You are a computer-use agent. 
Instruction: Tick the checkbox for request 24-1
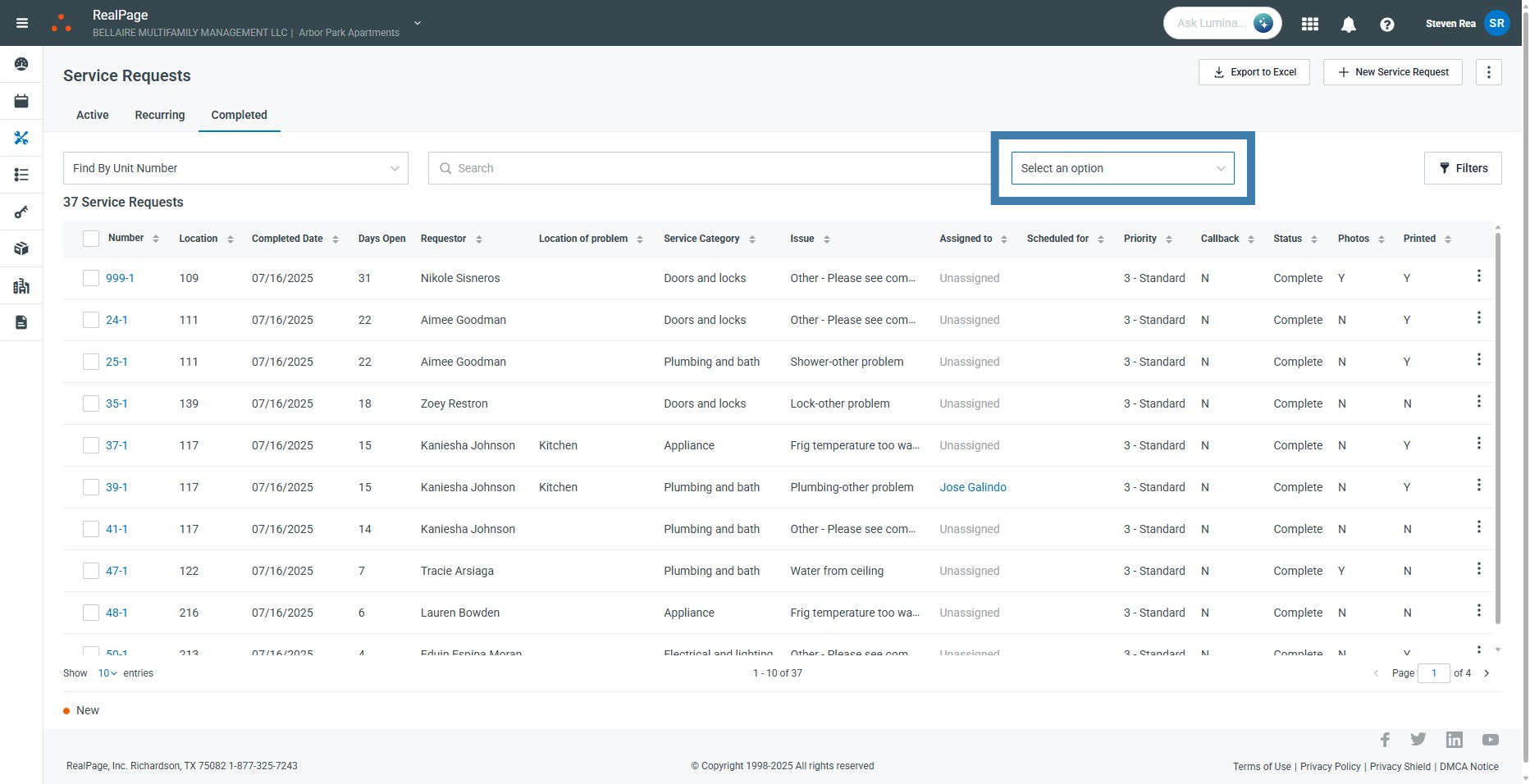click(91, 320)
